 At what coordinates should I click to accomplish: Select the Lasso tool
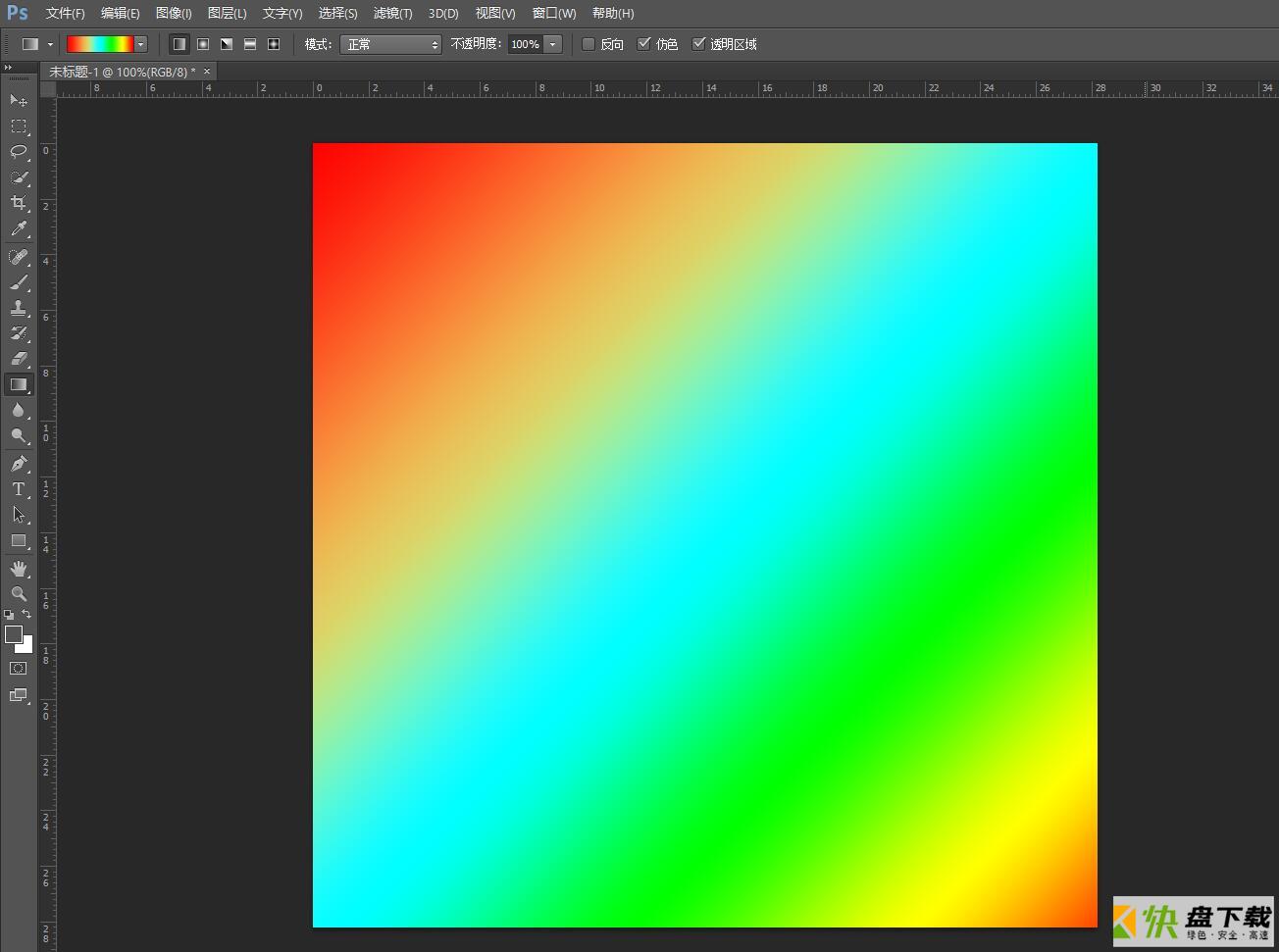tap(19, 151)
